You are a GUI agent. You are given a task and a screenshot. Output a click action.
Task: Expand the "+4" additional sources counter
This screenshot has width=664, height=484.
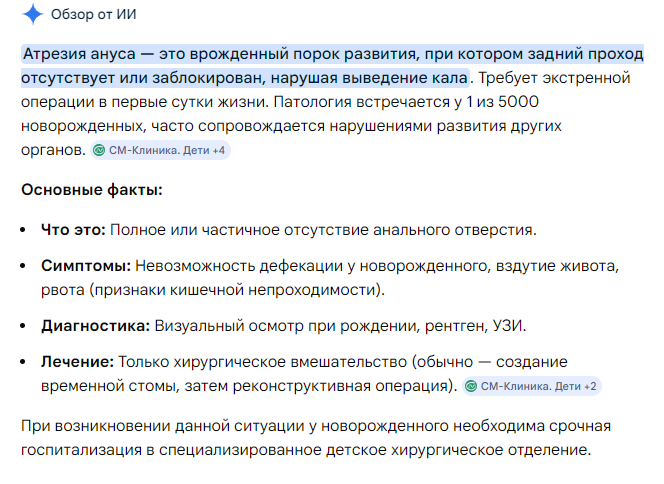tap(218, 150)
